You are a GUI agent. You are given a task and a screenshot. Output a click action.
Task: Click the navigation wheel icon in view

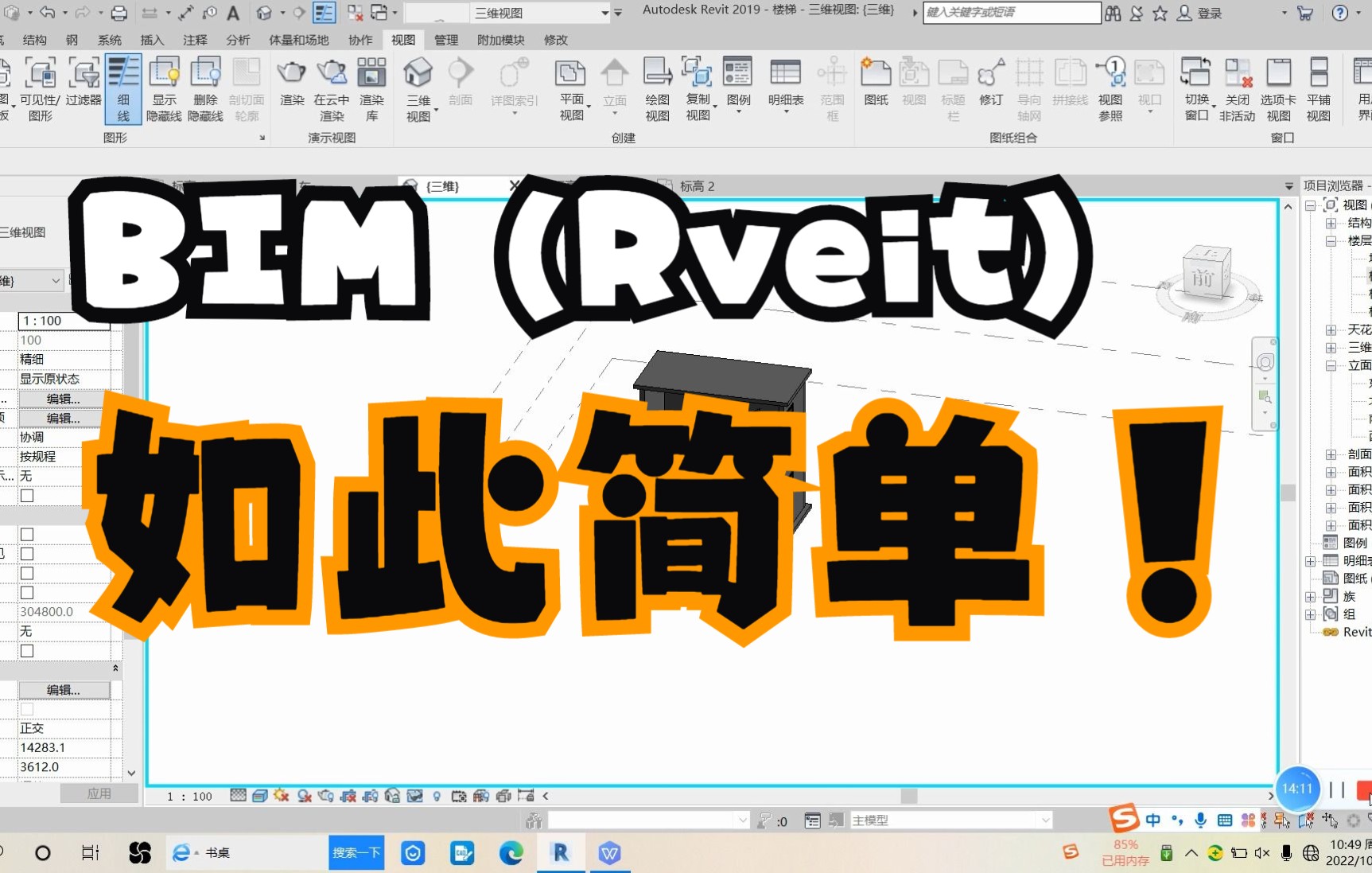(1265, 363)
